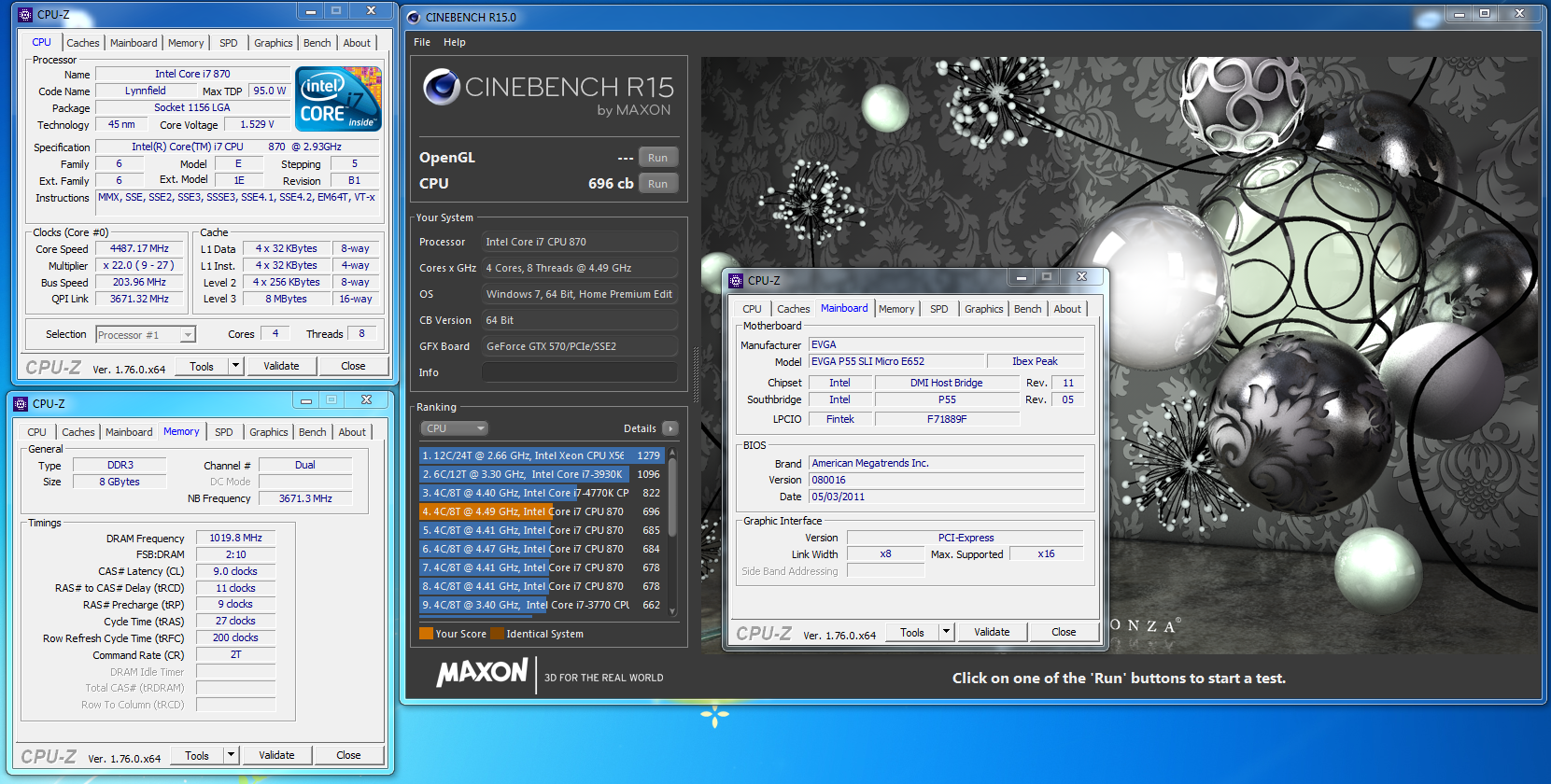Click the Core Voltage value 1.529 V
Viewport: 1551px width, 784px height.
[x=257, y=124]
